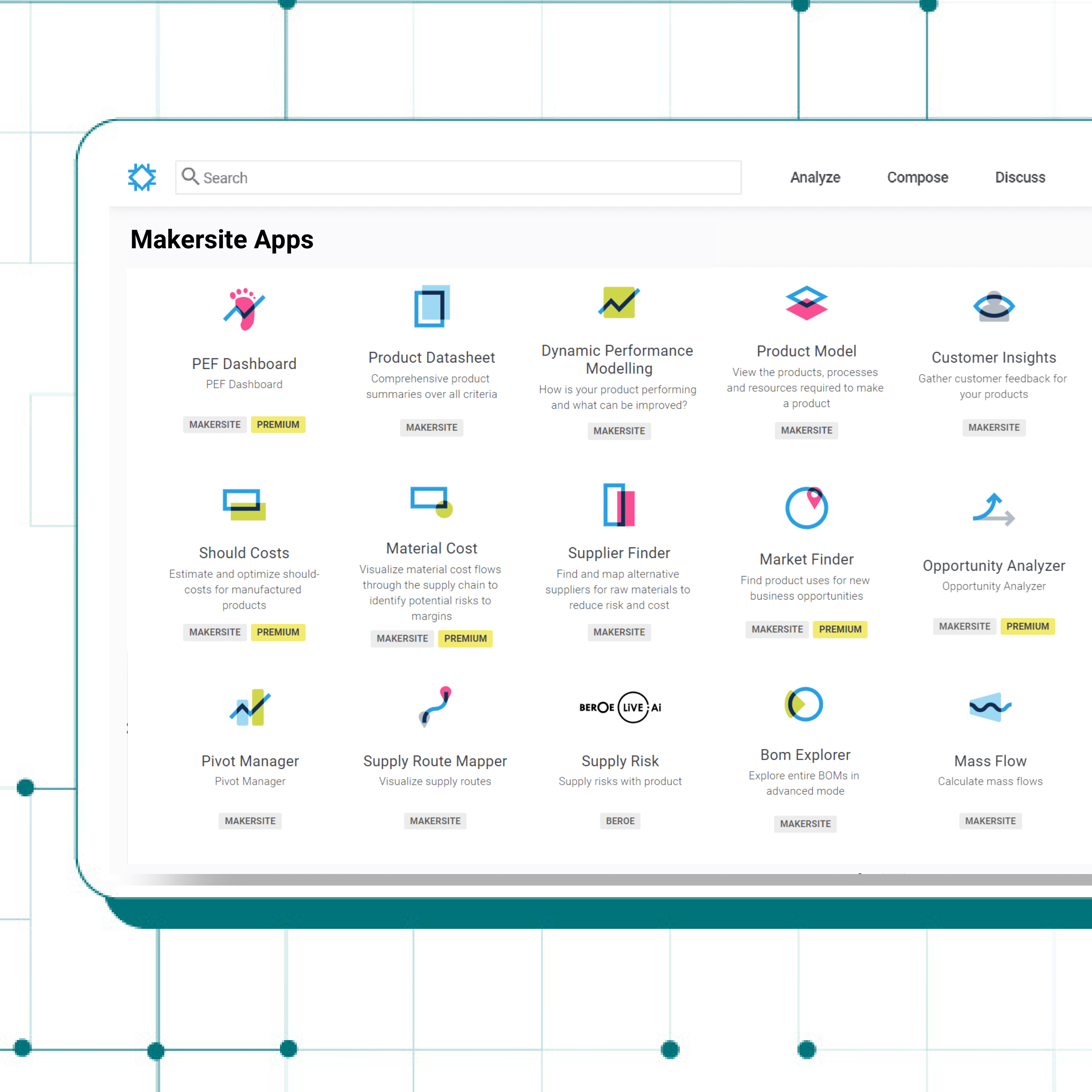
Task: Click PREMIUM tag under Material Cost
Action: pos(465,639)
